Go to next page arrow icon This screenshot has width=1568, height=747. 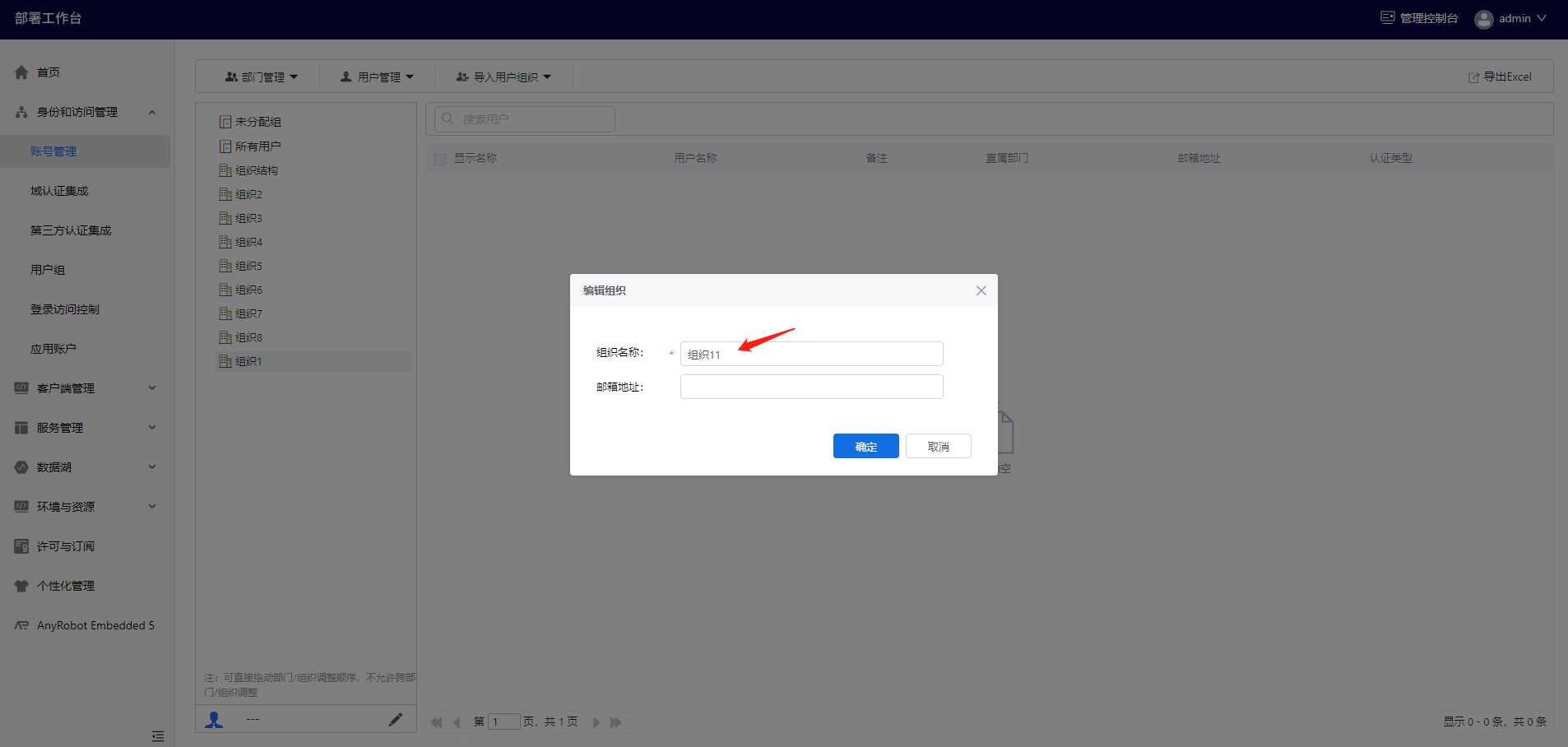596,722
